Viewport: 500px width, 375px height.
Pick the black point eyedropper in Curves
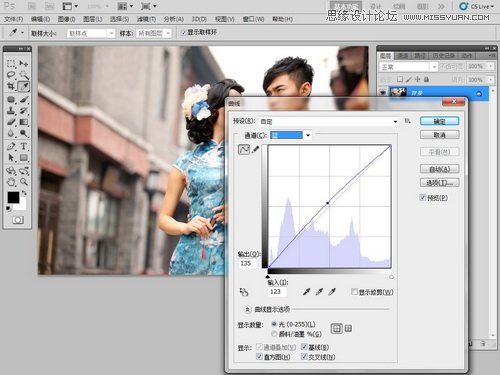click(307, 292)
